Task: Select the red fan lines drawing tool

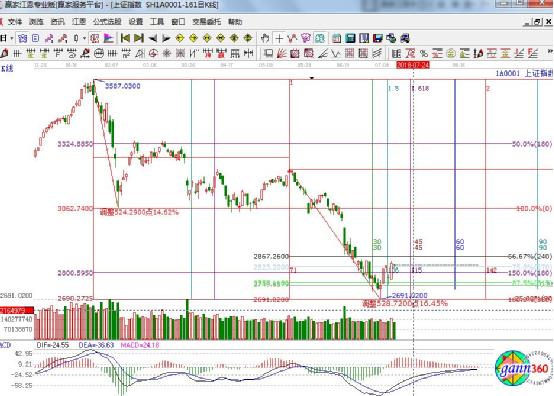Action: (x=281, y=54)
